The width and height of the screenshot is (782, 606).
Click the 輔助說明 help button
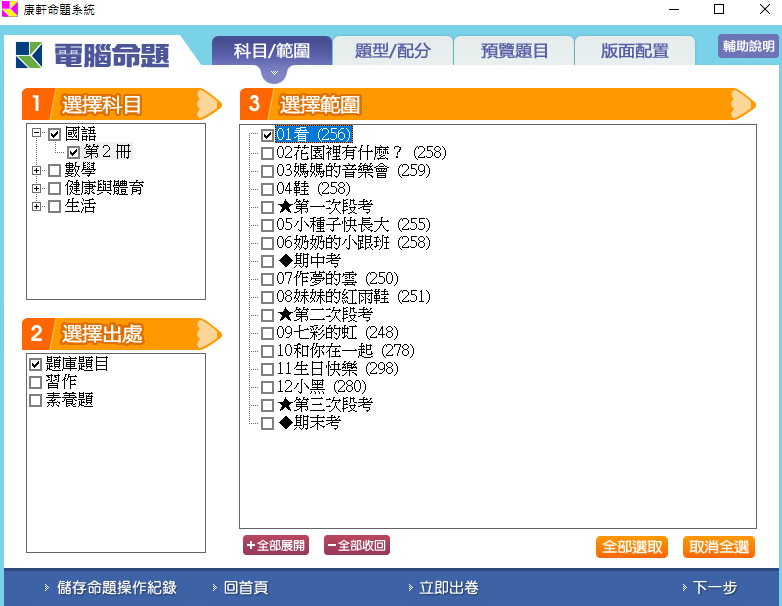tap(748, 47)
